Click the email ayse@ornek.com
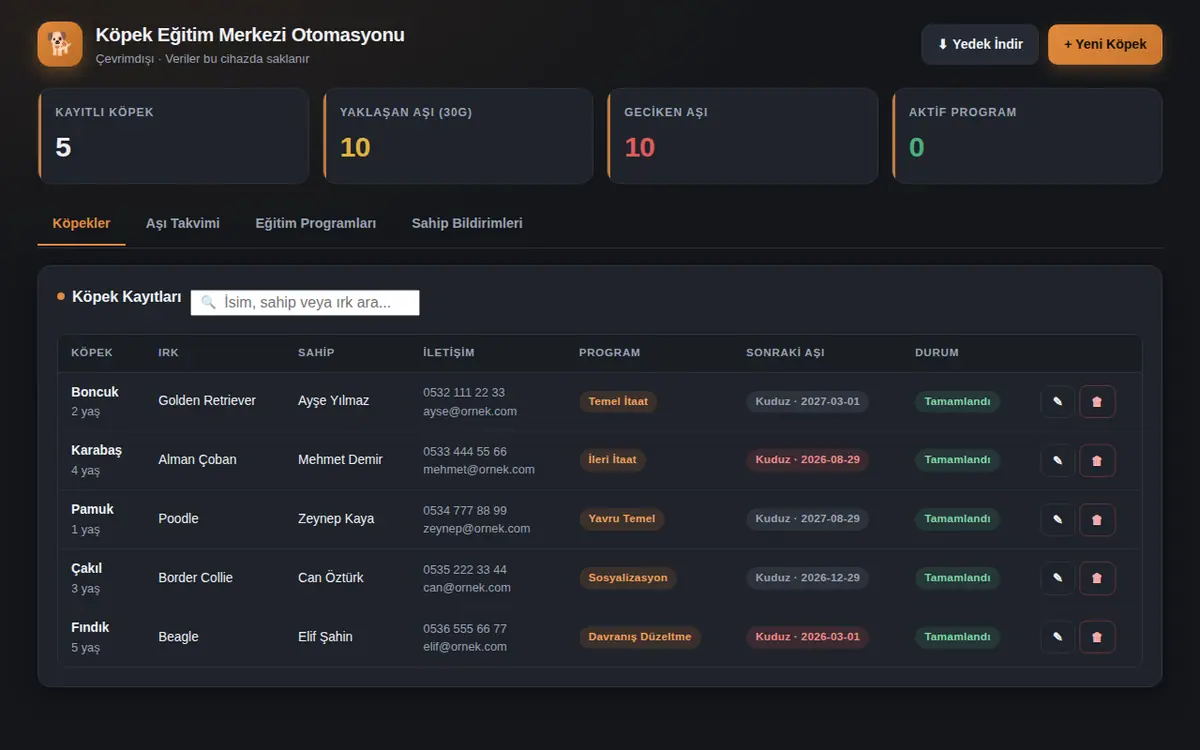The width and height of the screenshot is (1200, 750). pos(470,411)
